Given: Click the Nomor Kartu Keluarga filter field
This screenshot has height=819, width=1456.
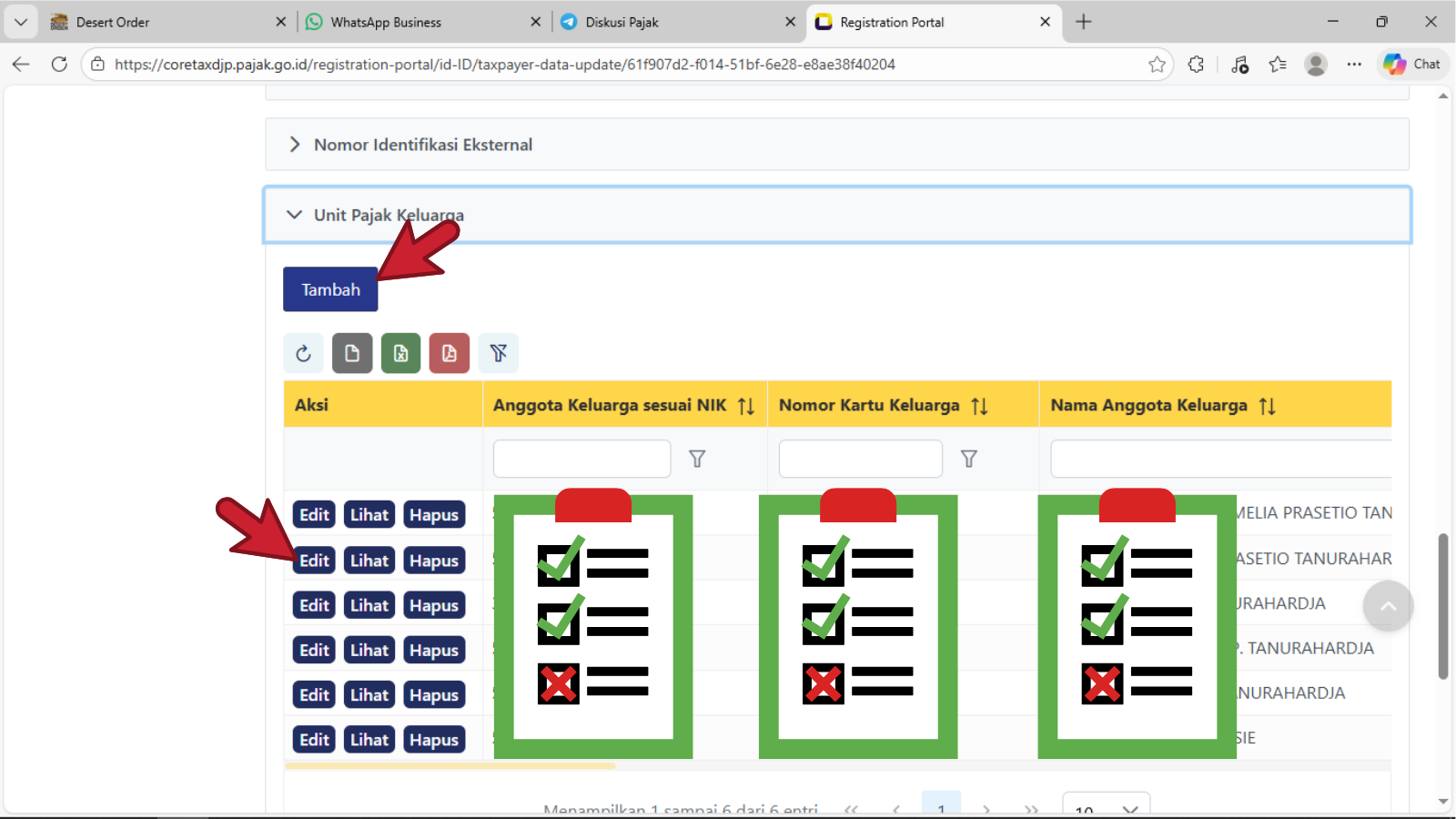Looking at the screenshot, I should point(860,459).
